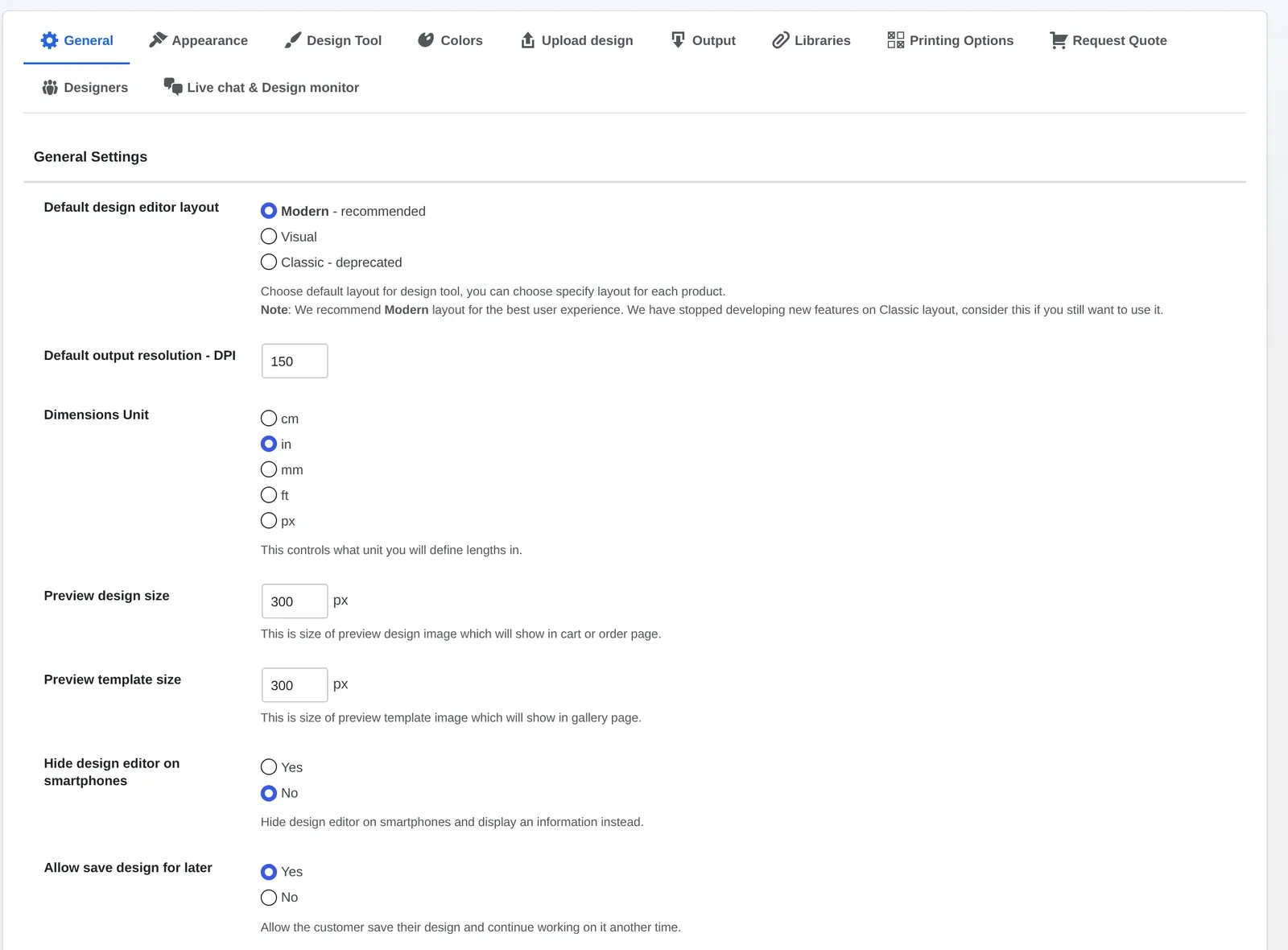
Task: Select the Visual layout option
Action: pos(269,237)
